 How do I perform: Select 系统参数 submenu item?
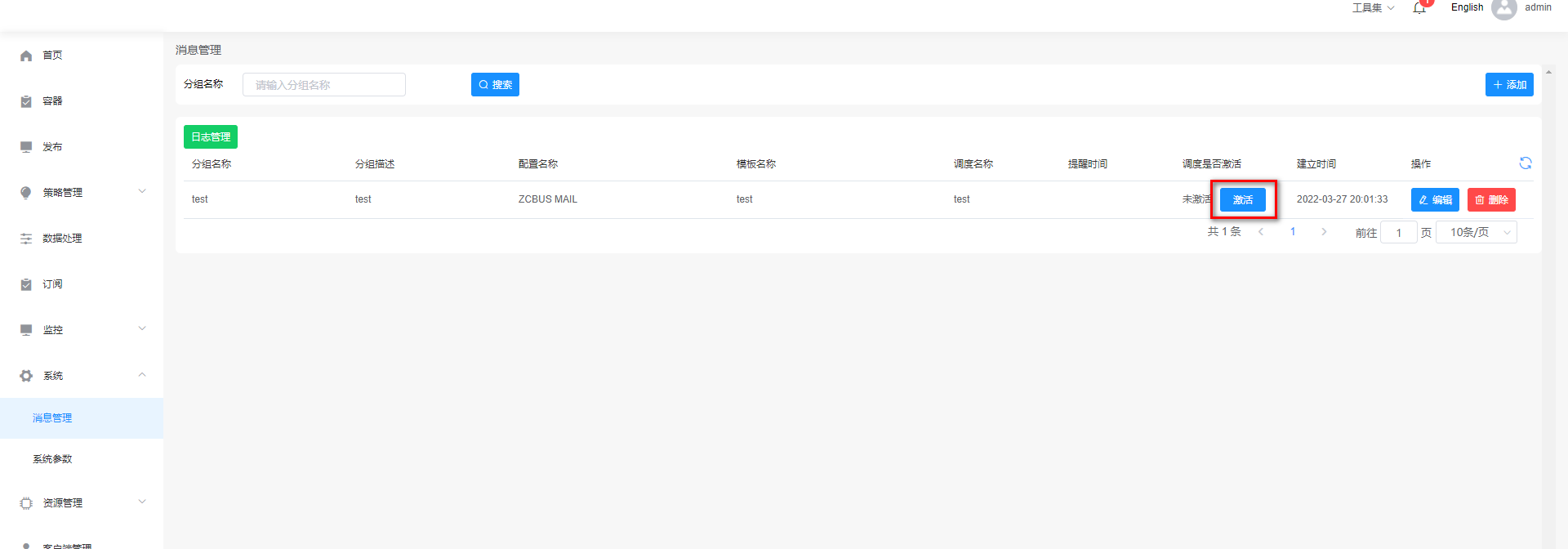pyautogui.click(x=82, y=459)
